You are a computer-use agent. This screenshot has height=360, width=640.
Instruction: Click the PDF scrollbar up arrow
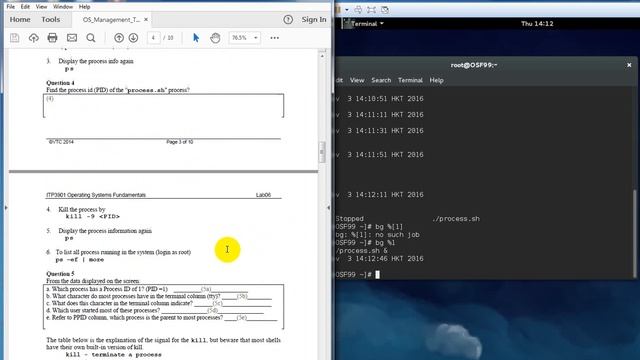(x=322, y=56)
